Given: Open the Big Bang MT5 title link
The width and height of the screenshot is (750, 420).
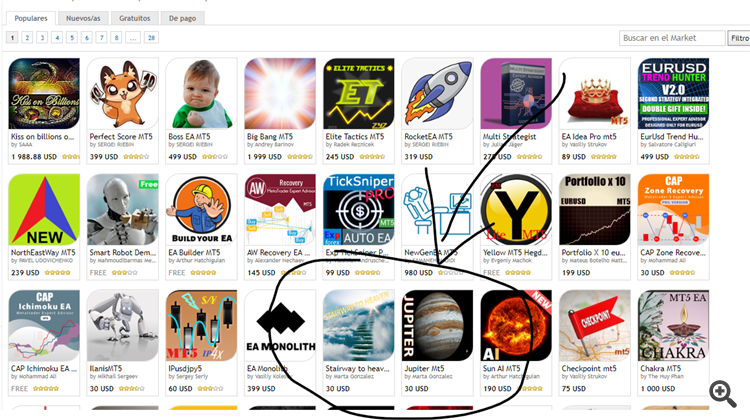Looking at the screenshot, I should coord(270,137).
